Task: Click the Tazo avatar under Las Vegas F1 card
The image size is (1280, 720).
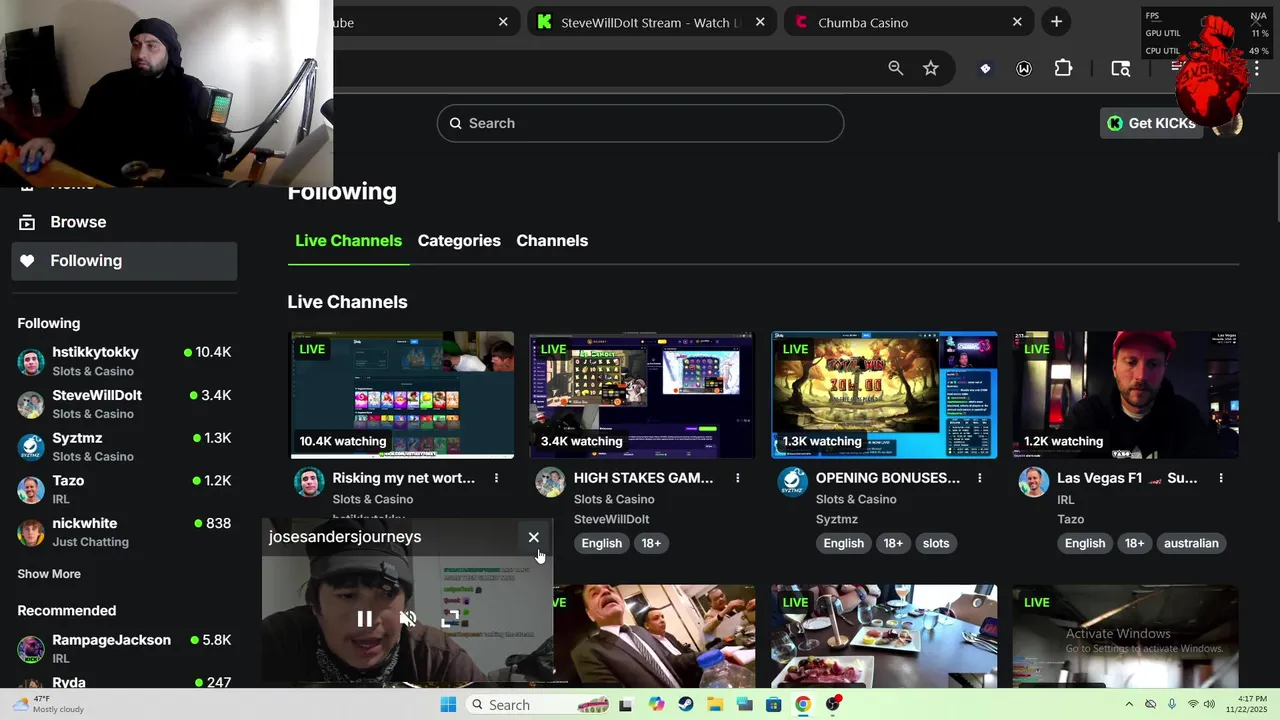Action: point(1034,482)
